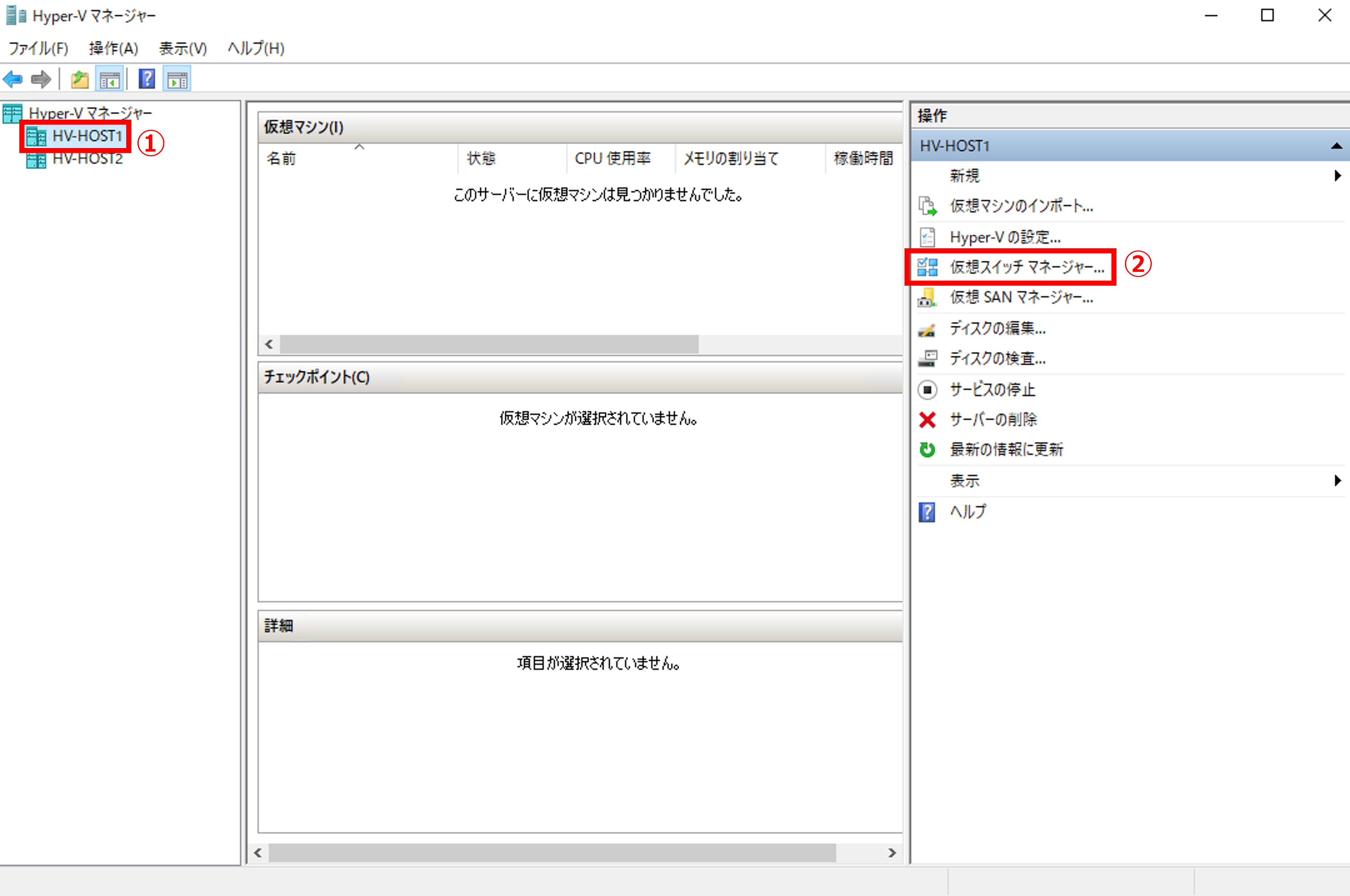Sort by the CPU 使用率 column header
1350x896 pixels.
click(x=621, y=158)
